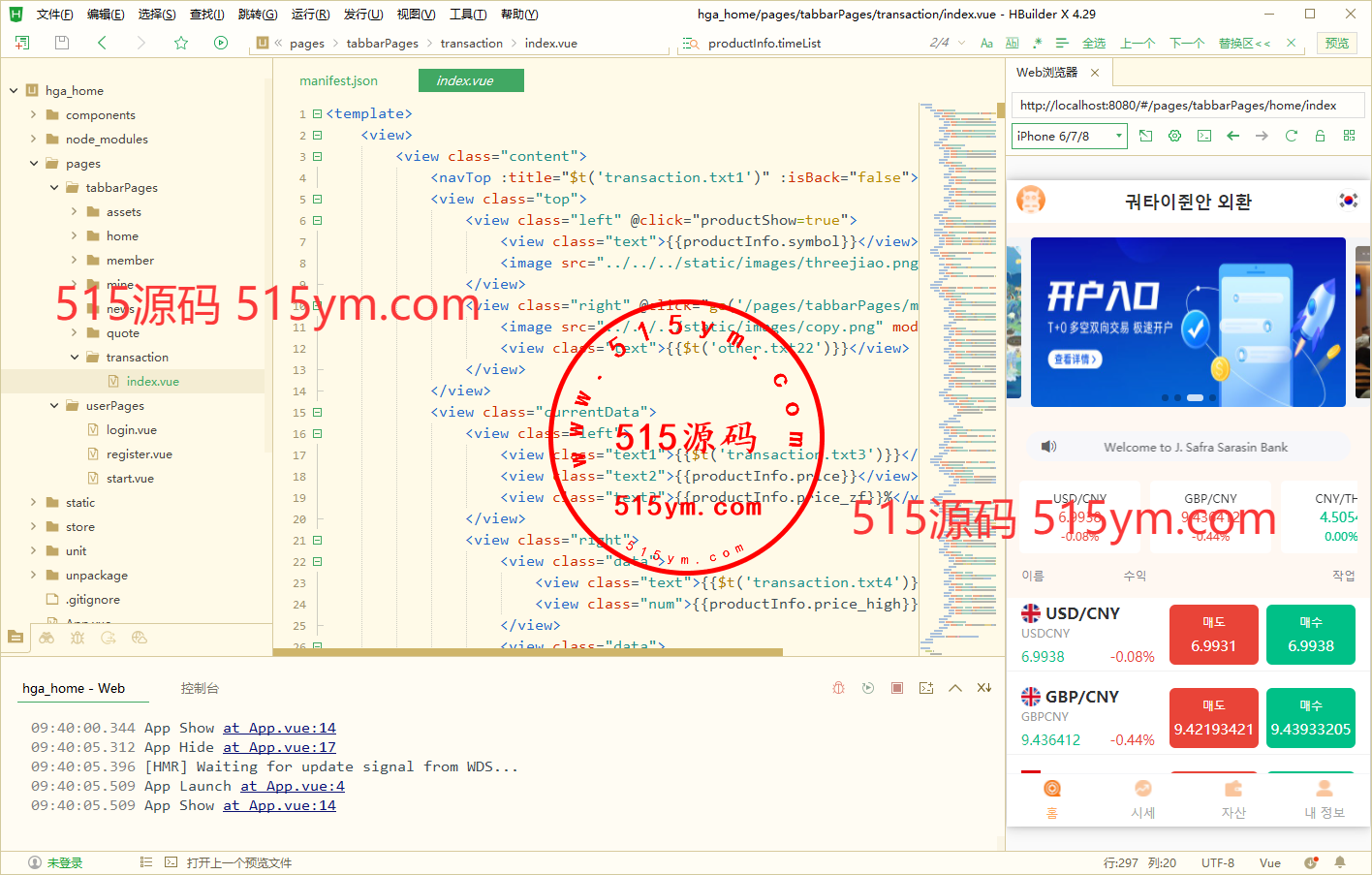
Task: Open the App.vue:17 log link
Action: pyautogui.click(x=279, y=747)
